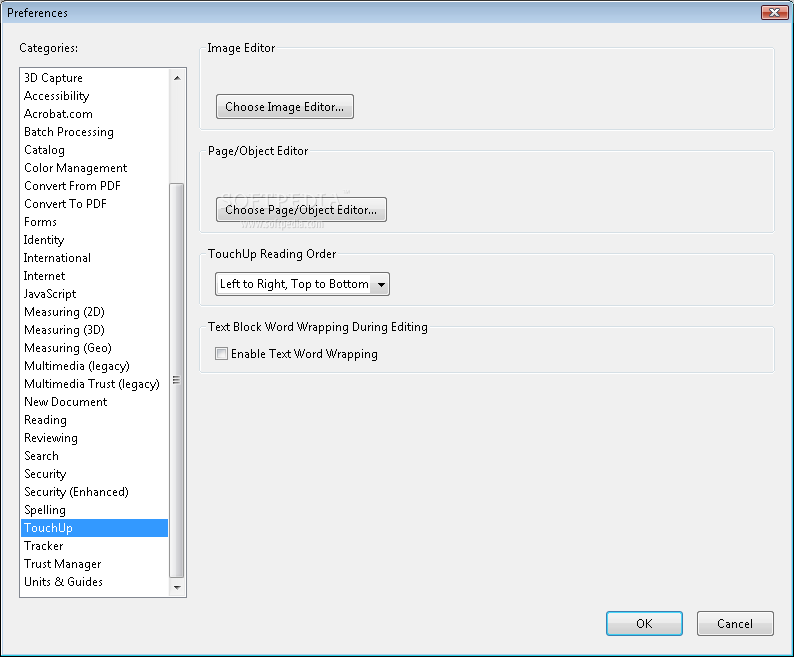Choose Multimedia (legacy) category
This screenshot has height=657, width=794.
click(94, 366)
